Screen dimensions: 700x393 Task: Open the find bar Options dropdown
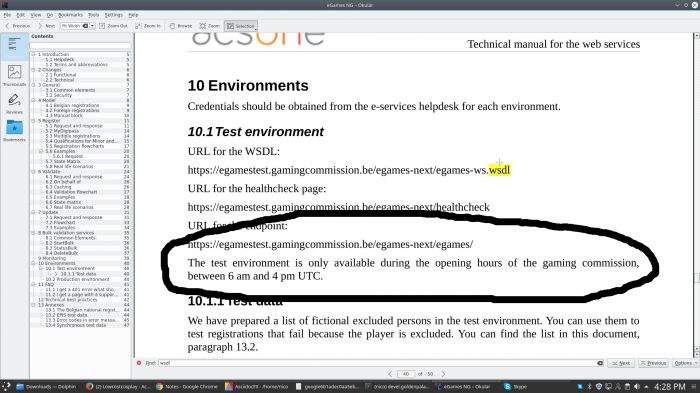[x=685, y=363]
